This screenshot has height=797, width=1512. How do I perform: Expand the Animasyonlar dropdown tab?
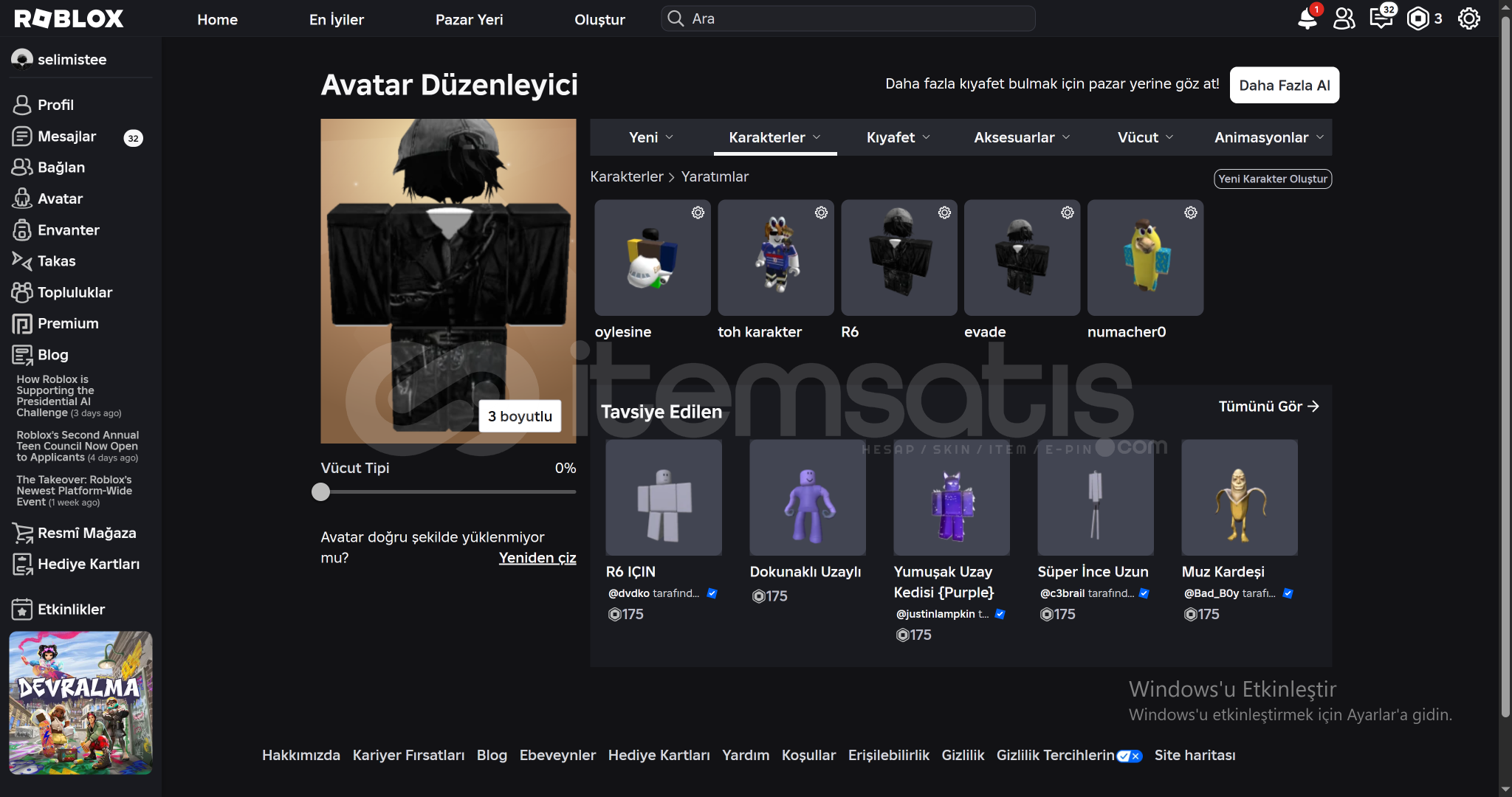[x=1269, y=137]
